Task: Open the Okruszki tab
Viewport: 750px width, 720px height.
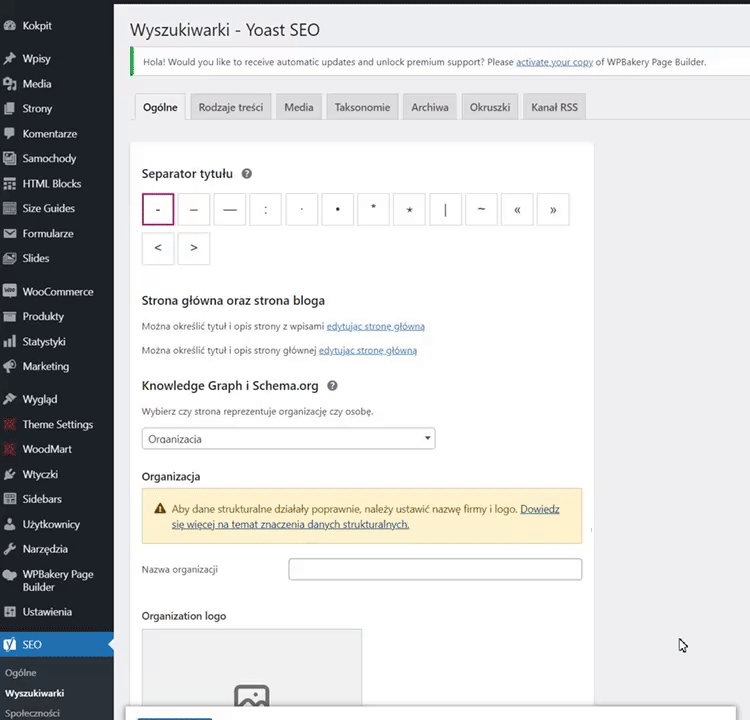Action: tap(490, 107)
